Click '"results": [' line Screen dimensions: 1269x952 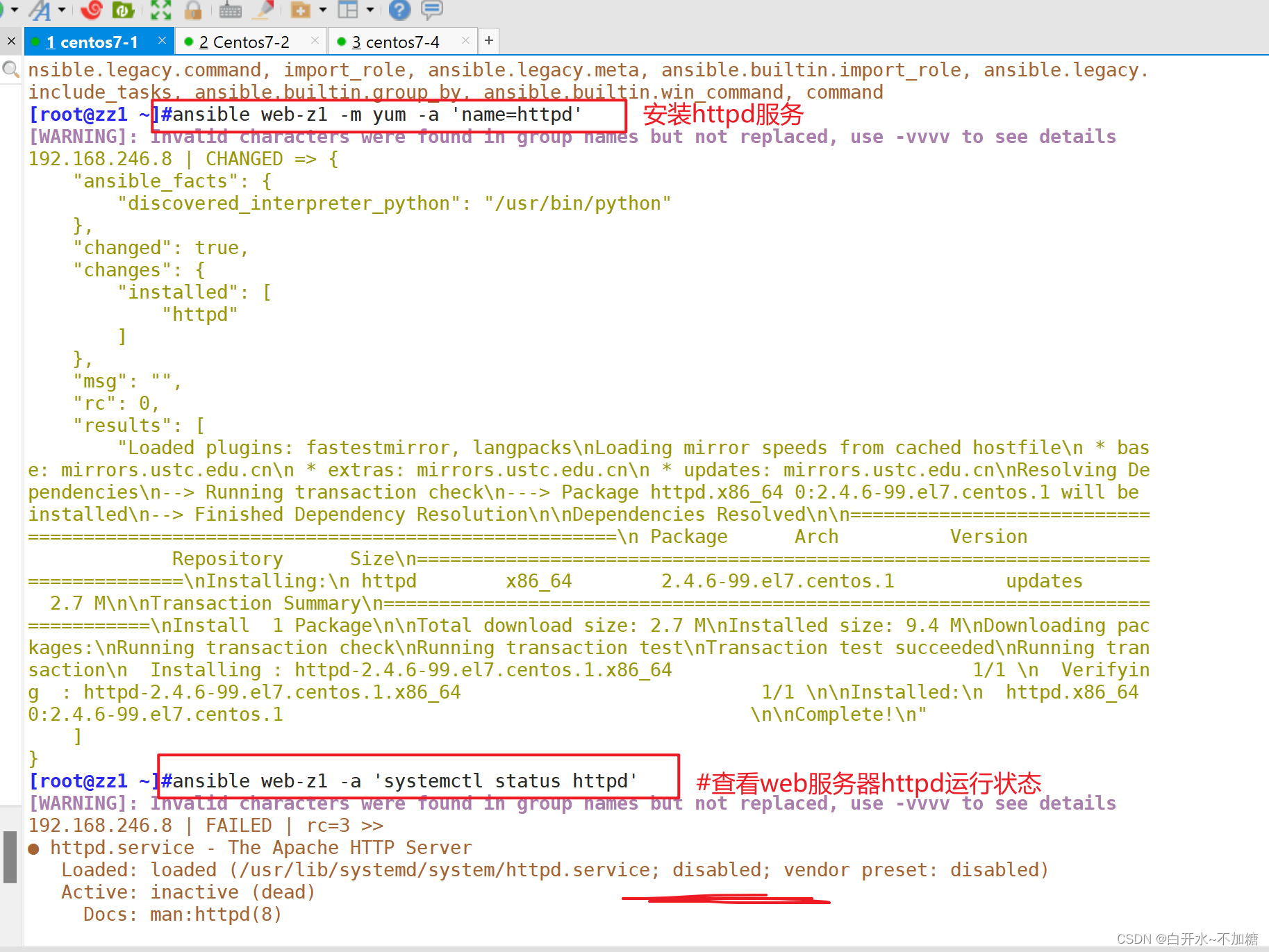(139, 426)
